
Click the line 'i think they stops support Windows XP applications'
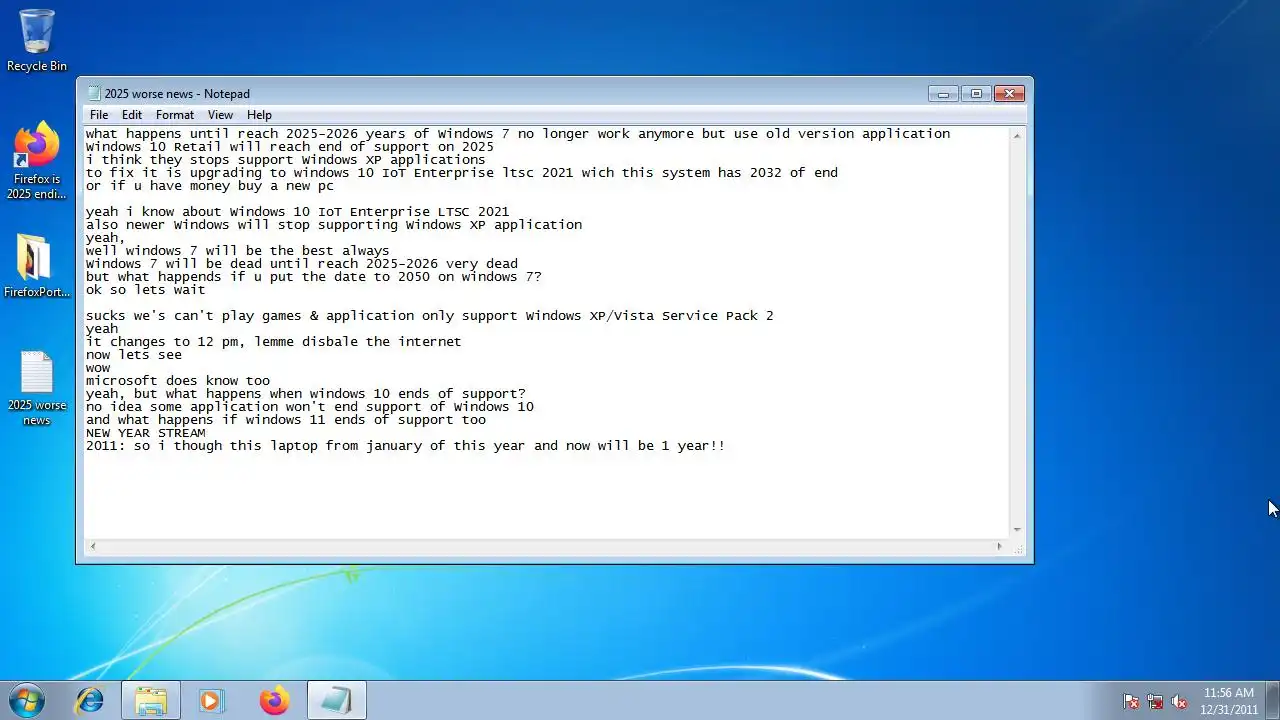click(x=285, y=160)
